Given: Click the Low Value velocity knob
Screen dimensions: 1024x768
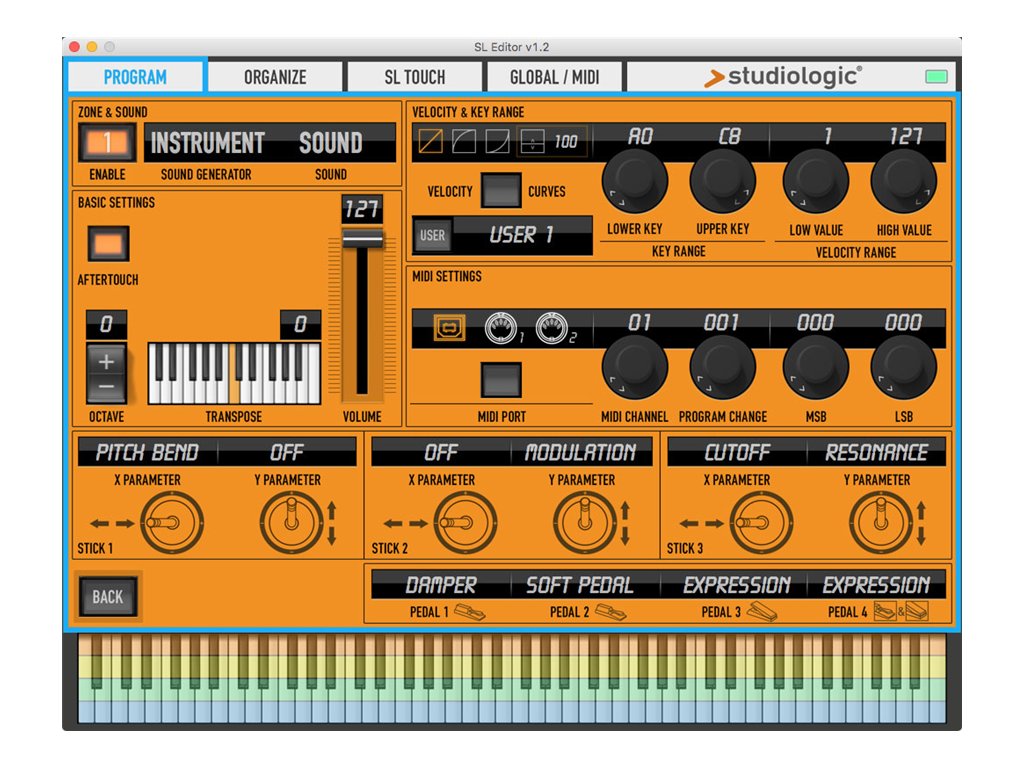Looking at the screenshot, I should (816, 181).
